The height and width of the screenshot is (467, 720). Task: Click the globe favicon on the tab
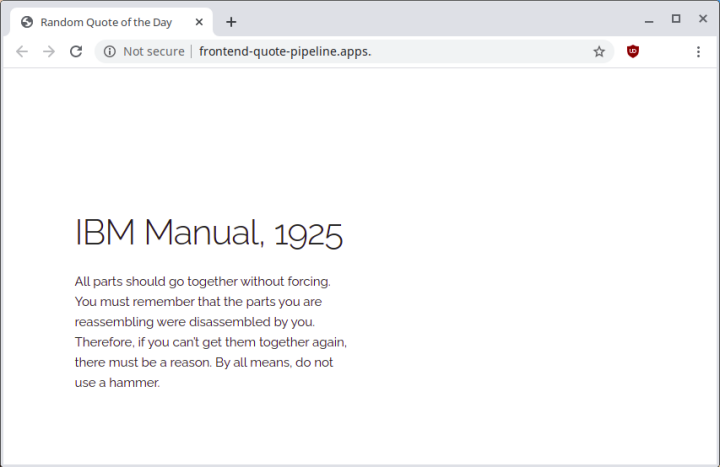(x=27, y=22)
